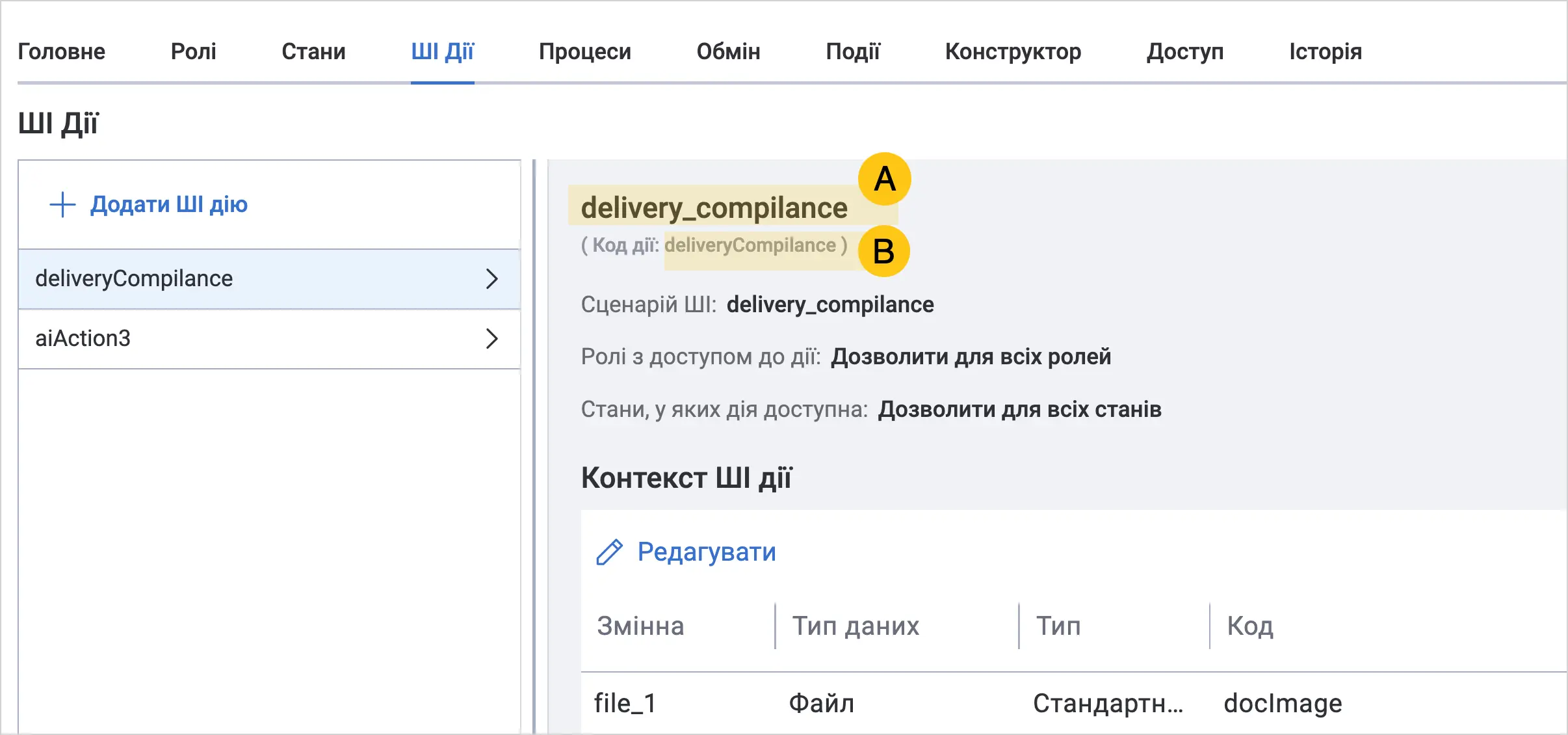Click the pencil edit icon
The height and width of the screenshot is (735, 1568).
click(x=609, y=552)
